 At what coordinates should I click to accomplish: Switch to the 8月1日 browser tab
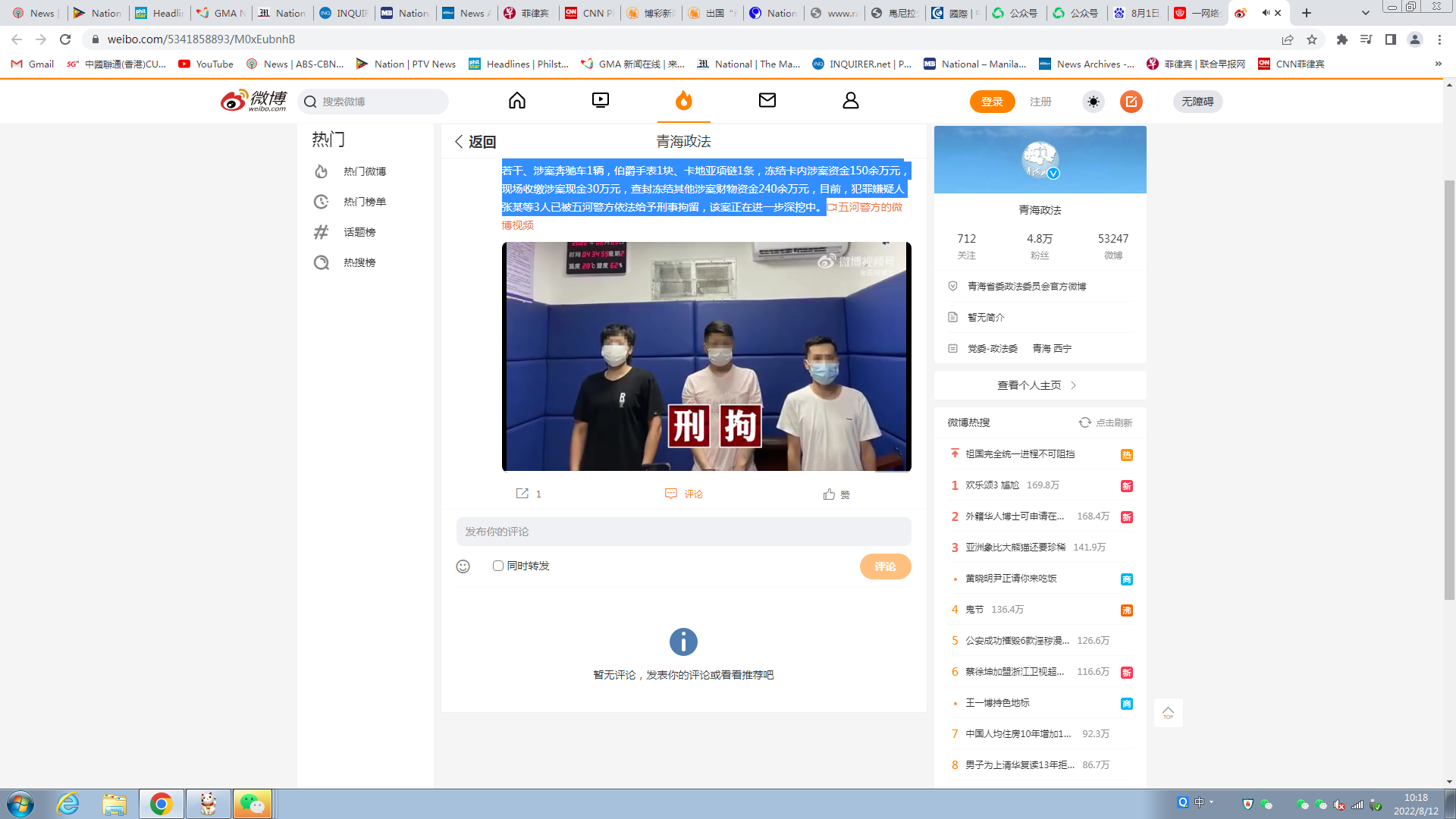[1135, 13]
